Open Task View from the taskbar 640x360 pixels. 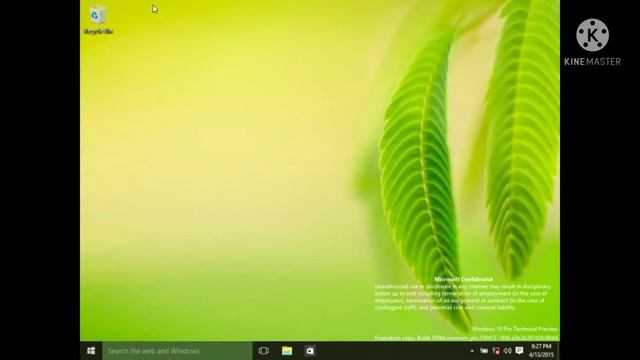tap(264, 351)
